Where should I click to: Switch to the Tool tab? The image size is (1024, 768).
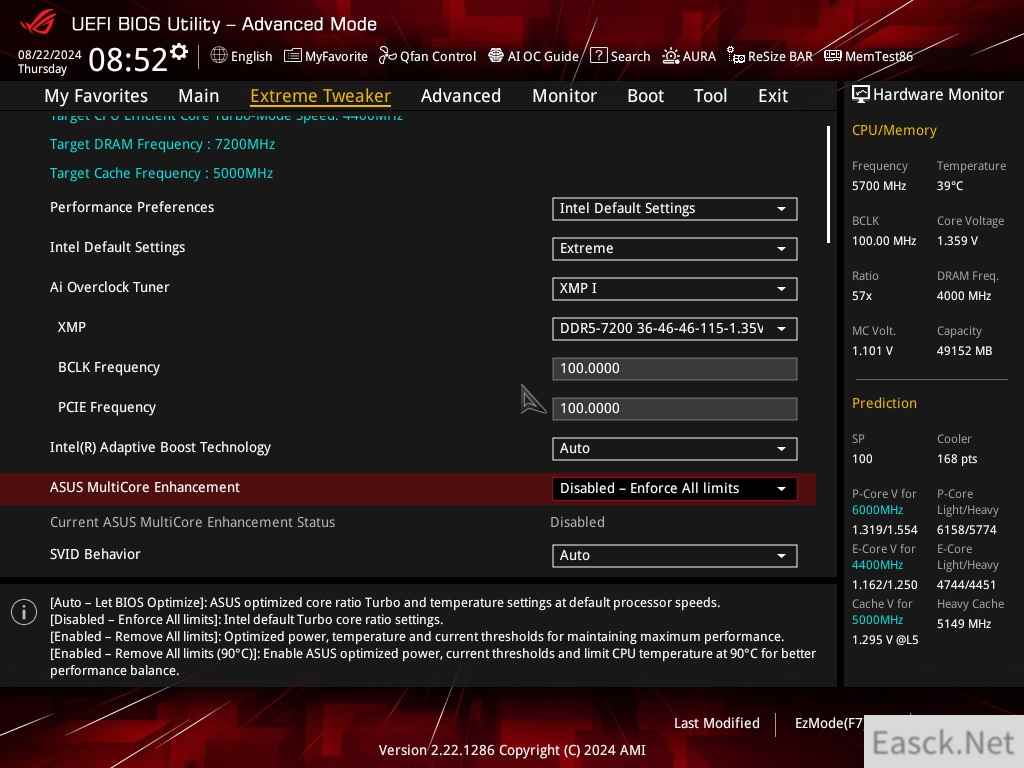click(711, 96)
